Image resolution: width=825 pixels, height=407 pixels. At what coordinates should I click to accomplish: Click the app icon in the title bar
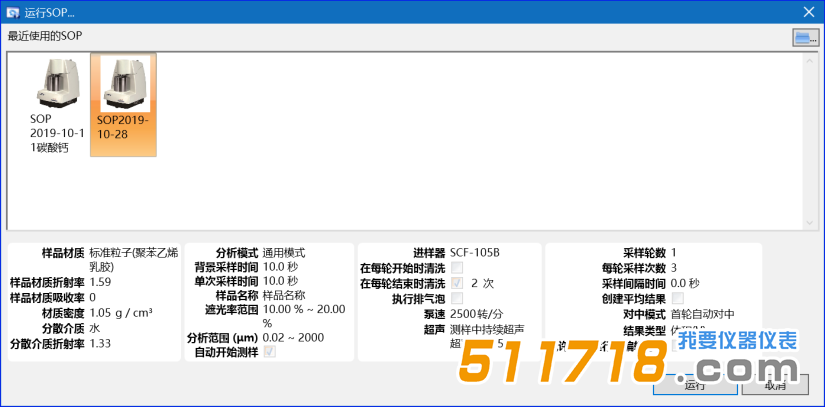click(x=14, y=12)
